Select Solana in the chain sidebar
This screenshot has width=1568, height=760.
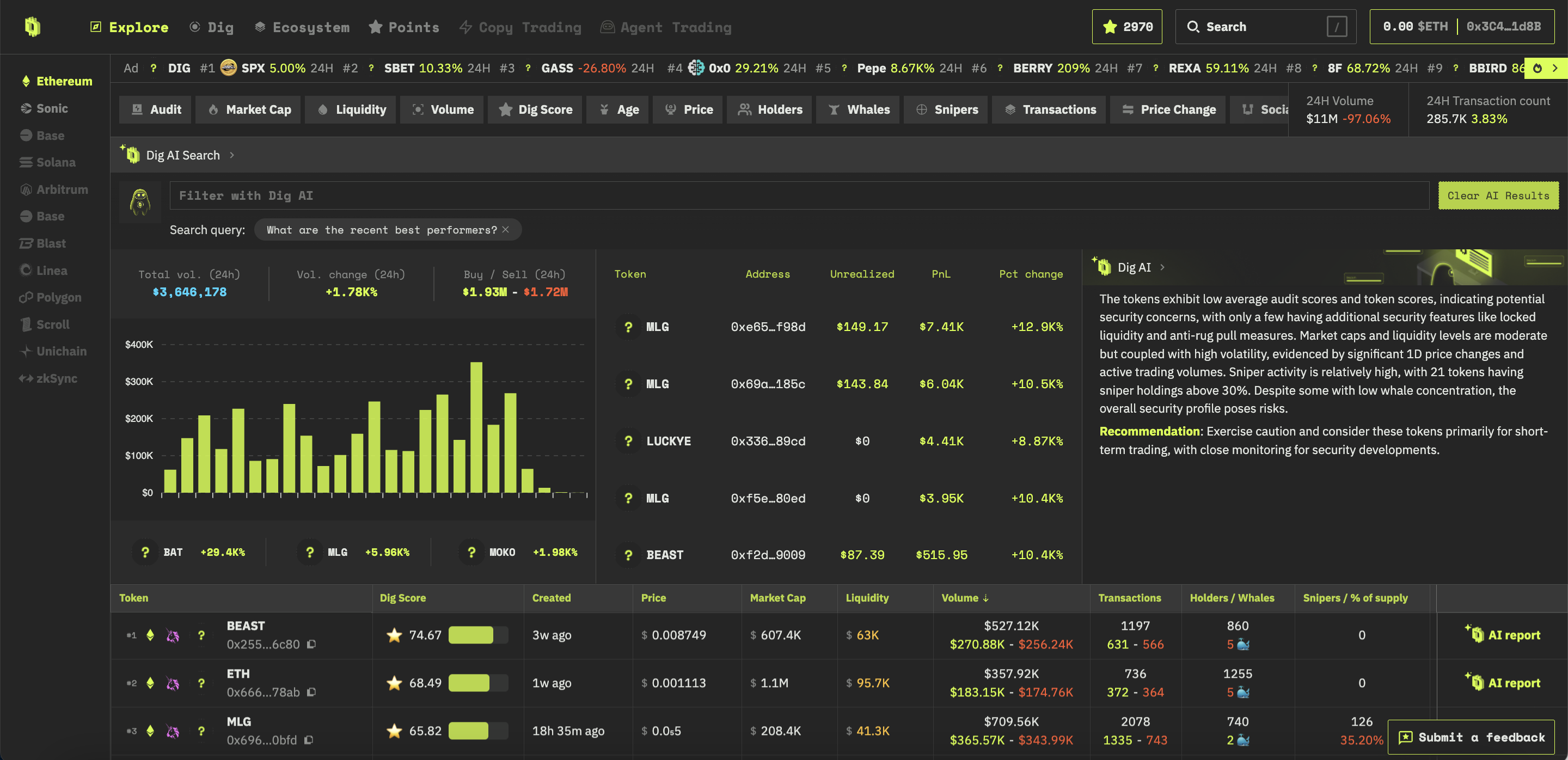click(56, 162)
